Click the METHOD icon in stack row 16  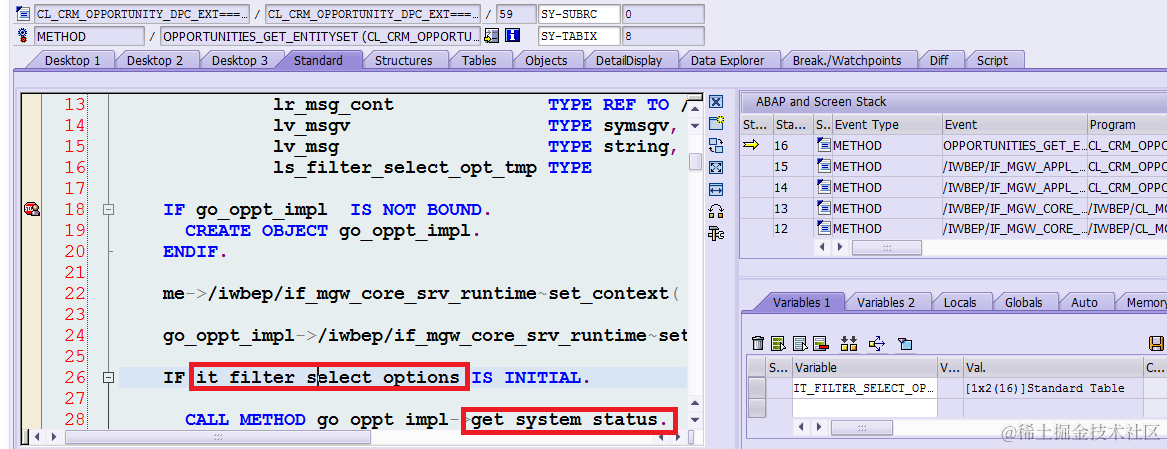(822, 146)
